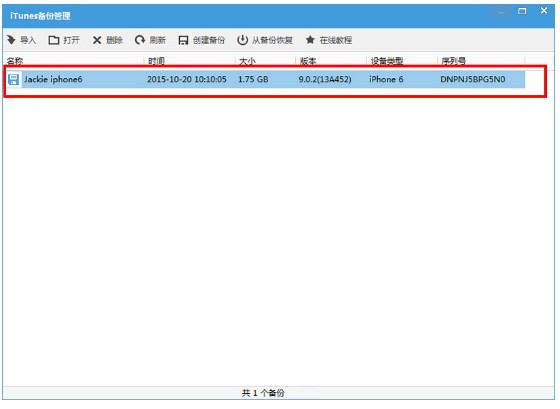Click the 刷新 refresh arrow icon
This screenshot has height=409, width=560.
coord(140,40)
